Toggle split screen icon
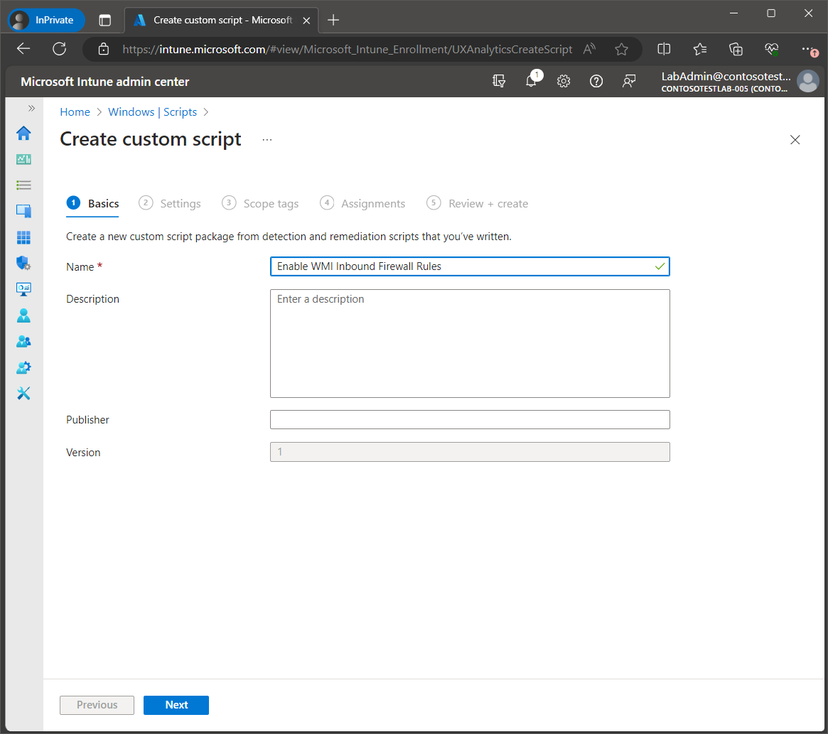The height and width of the screenshot is (734, 828). (664, 49)
